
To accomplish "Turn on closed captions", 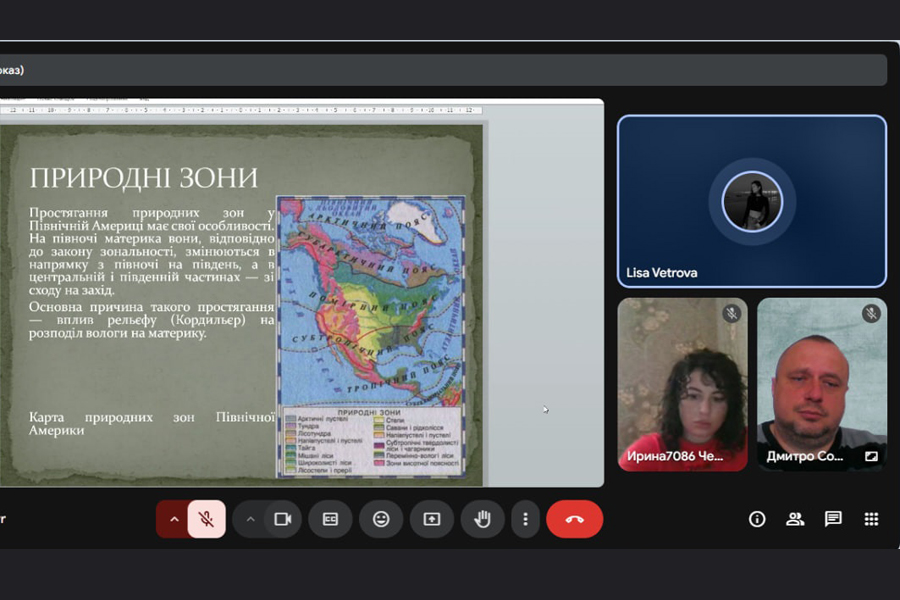I will (x=330, y=519).
